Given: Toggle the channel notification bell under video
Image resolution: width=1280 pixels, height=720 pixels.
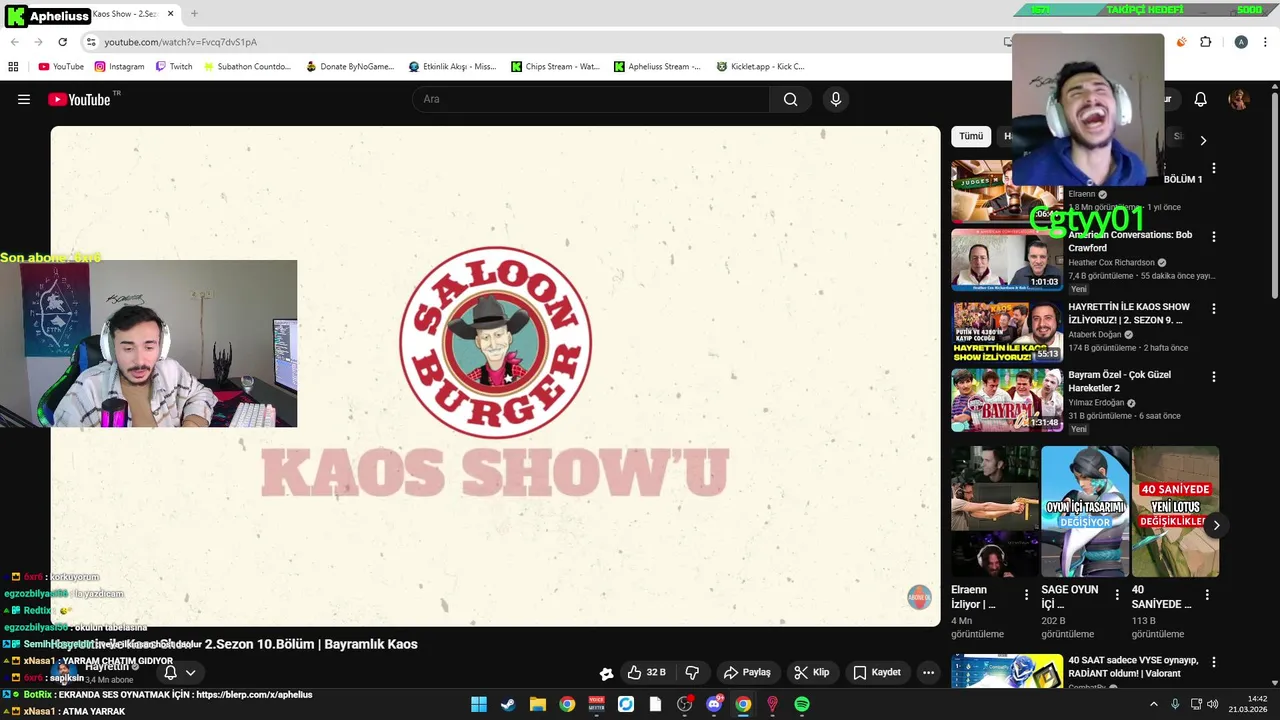Looking at the screenshot, I should (170, 672).
